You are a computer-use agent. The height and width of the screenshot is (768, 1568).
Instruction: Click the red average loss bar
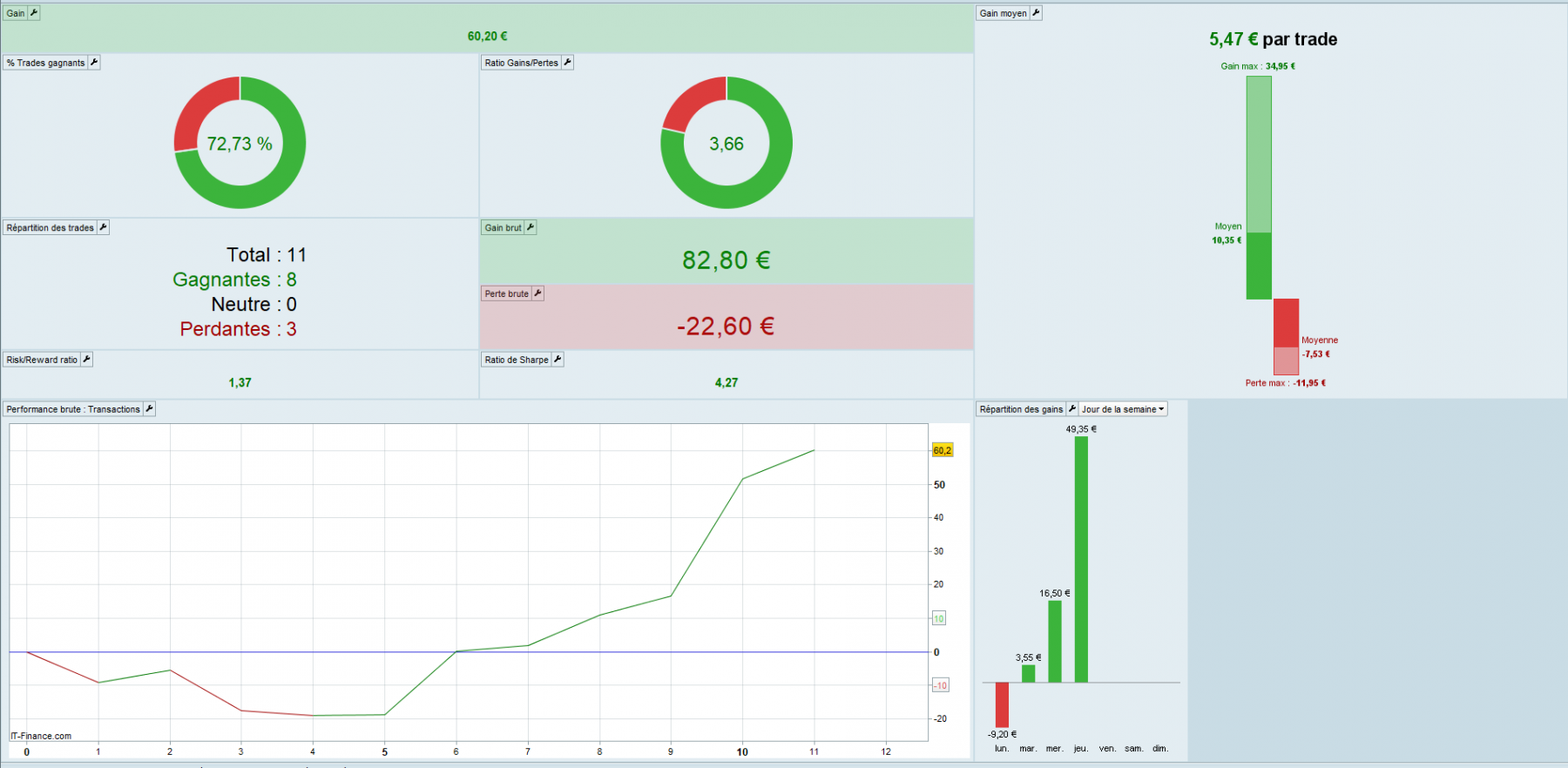[x=1286, y=323]
